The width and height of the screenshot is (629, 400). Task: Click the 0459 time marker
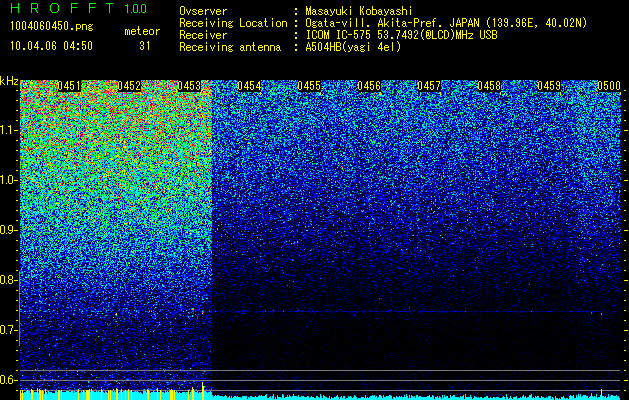coord(549,86)
